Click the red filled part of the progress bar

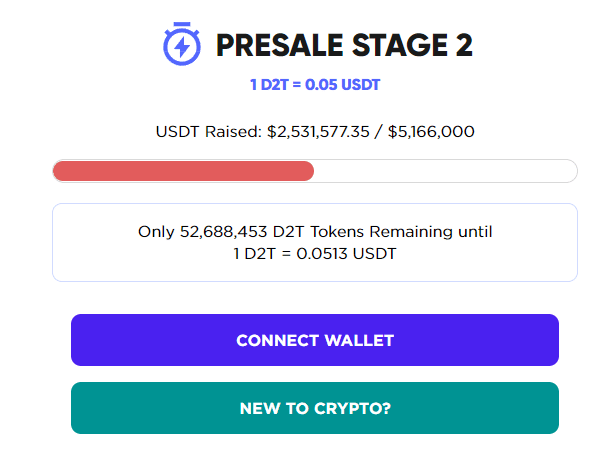(x=183, y=171)
